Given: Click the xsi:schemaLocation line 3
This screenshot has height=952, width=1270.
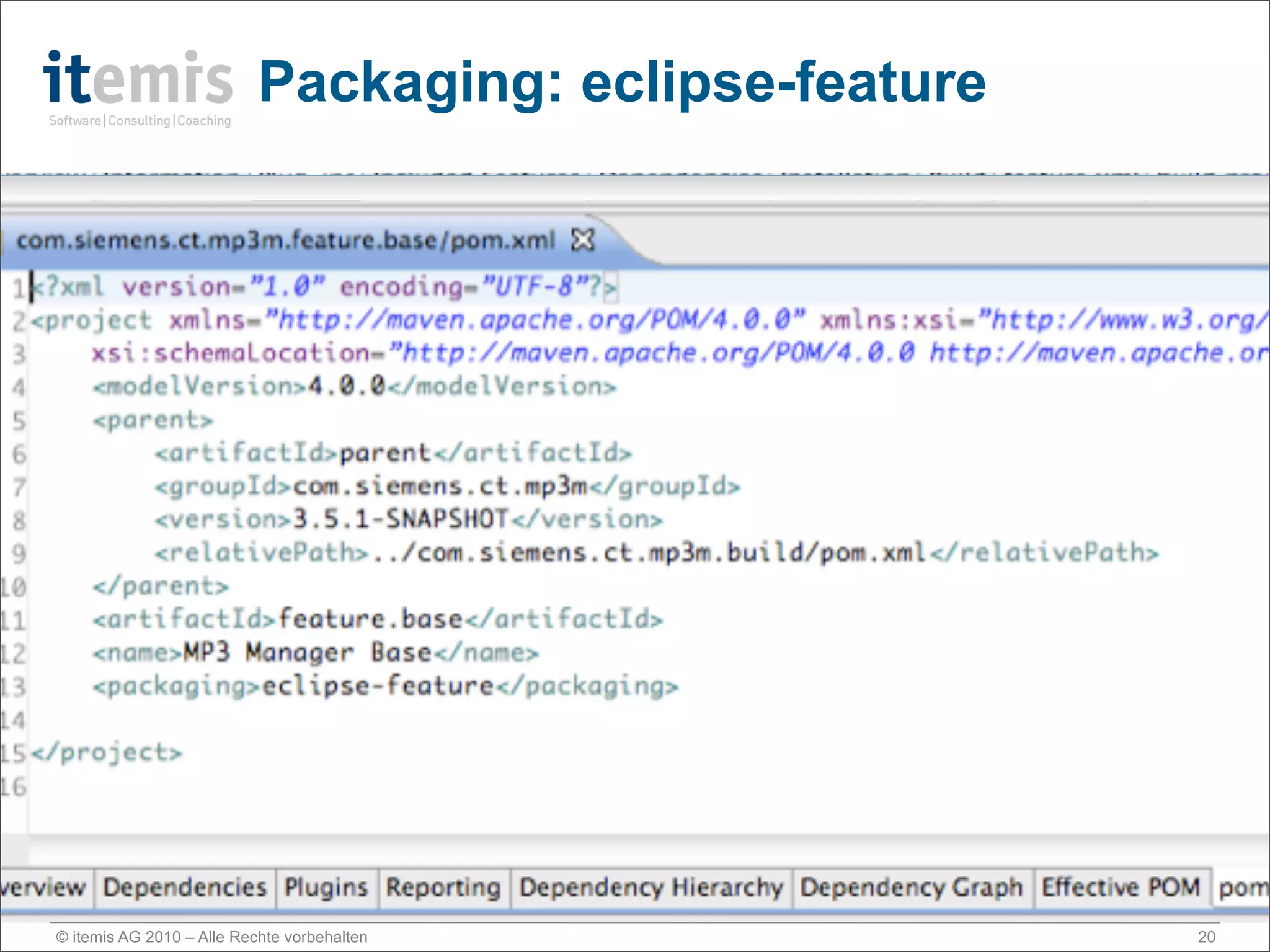Looking at the screenshot, I should pos(680,353).
